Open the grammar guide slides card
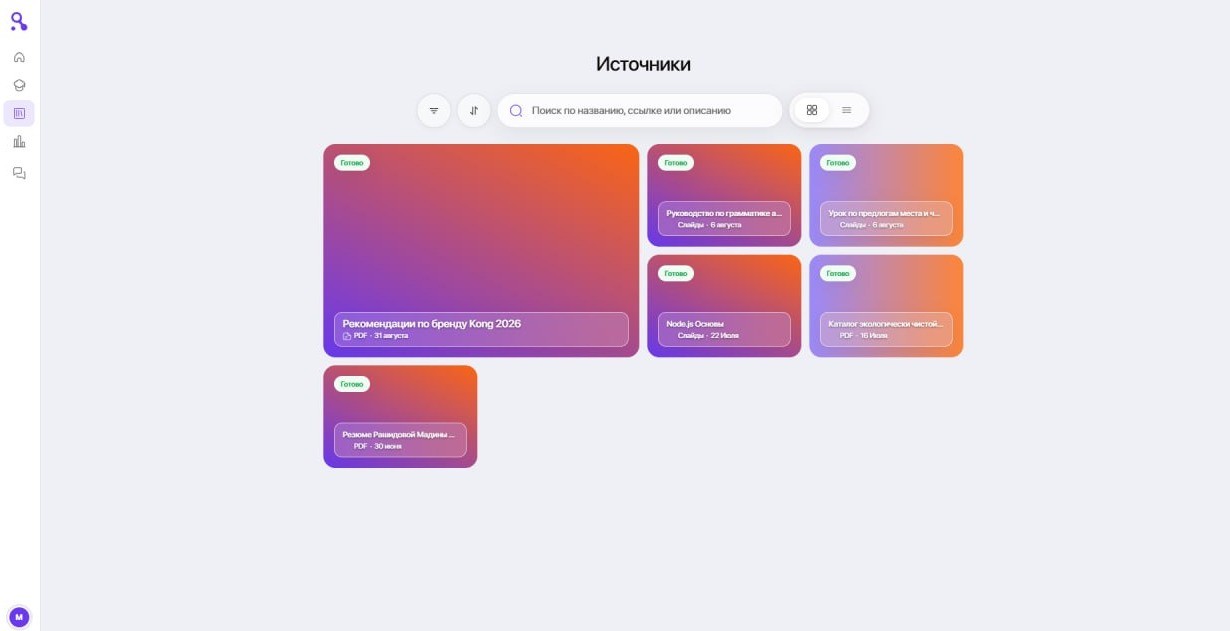1230x631 pixels. [x=724, y=195]
